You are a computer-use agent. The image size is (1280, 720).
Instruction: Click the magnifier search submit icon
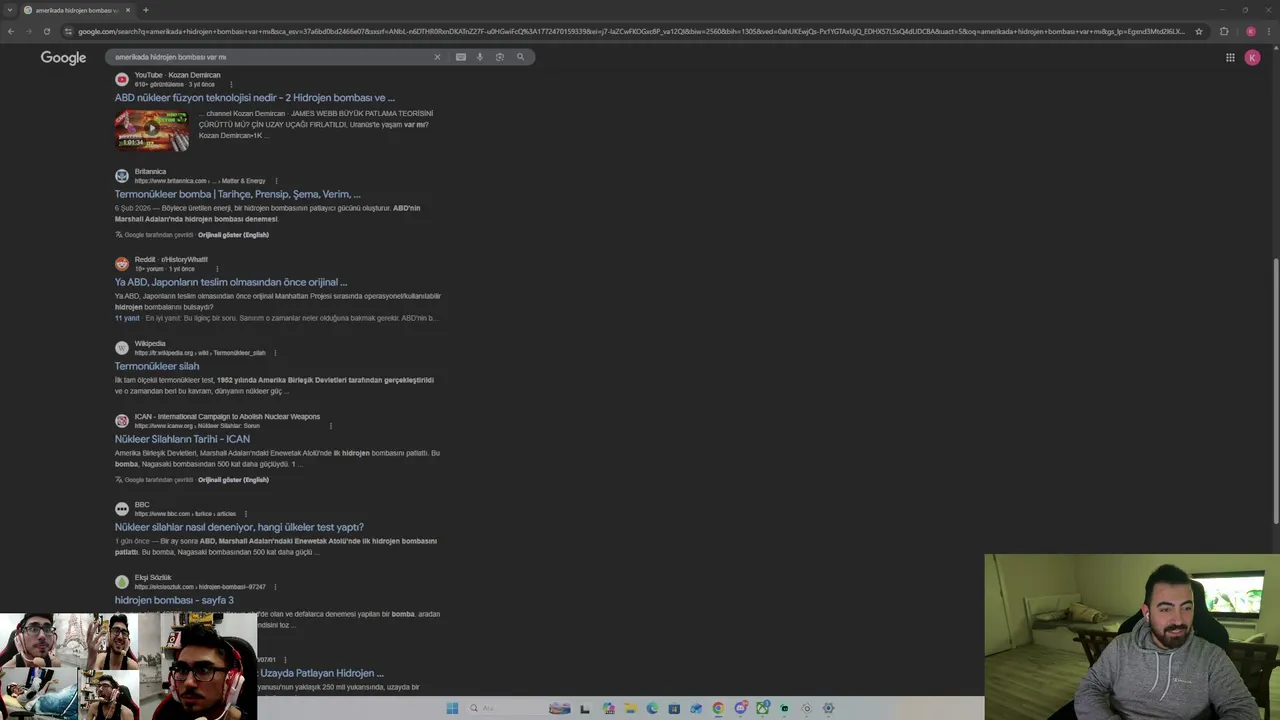520,57
